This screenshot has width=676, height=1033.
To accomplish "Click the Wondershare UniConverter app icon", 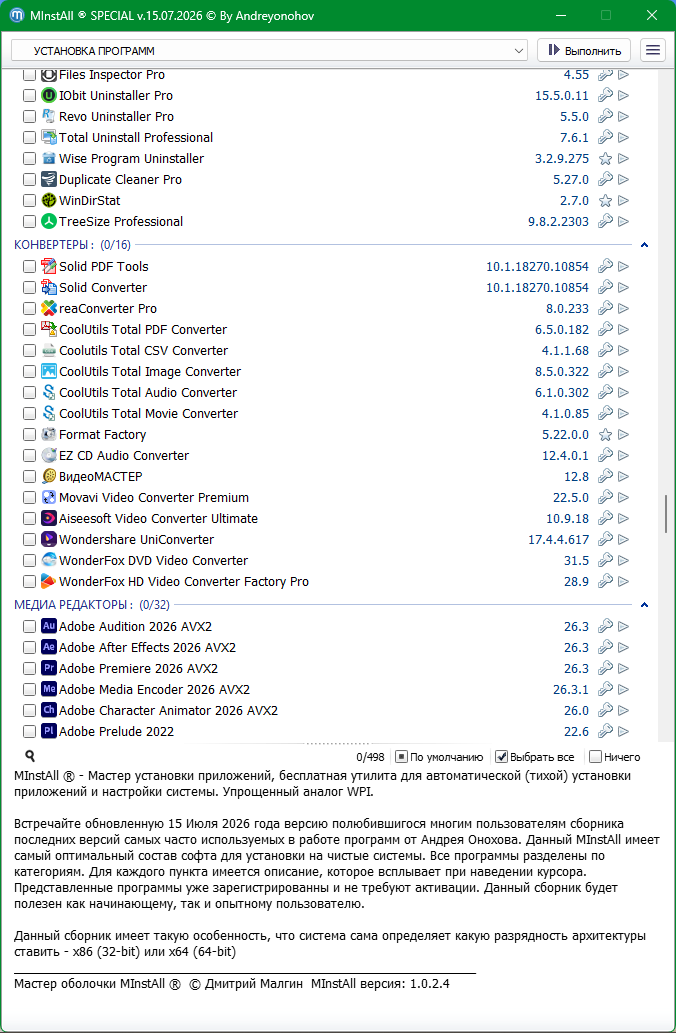I will (x=49, y=540).
